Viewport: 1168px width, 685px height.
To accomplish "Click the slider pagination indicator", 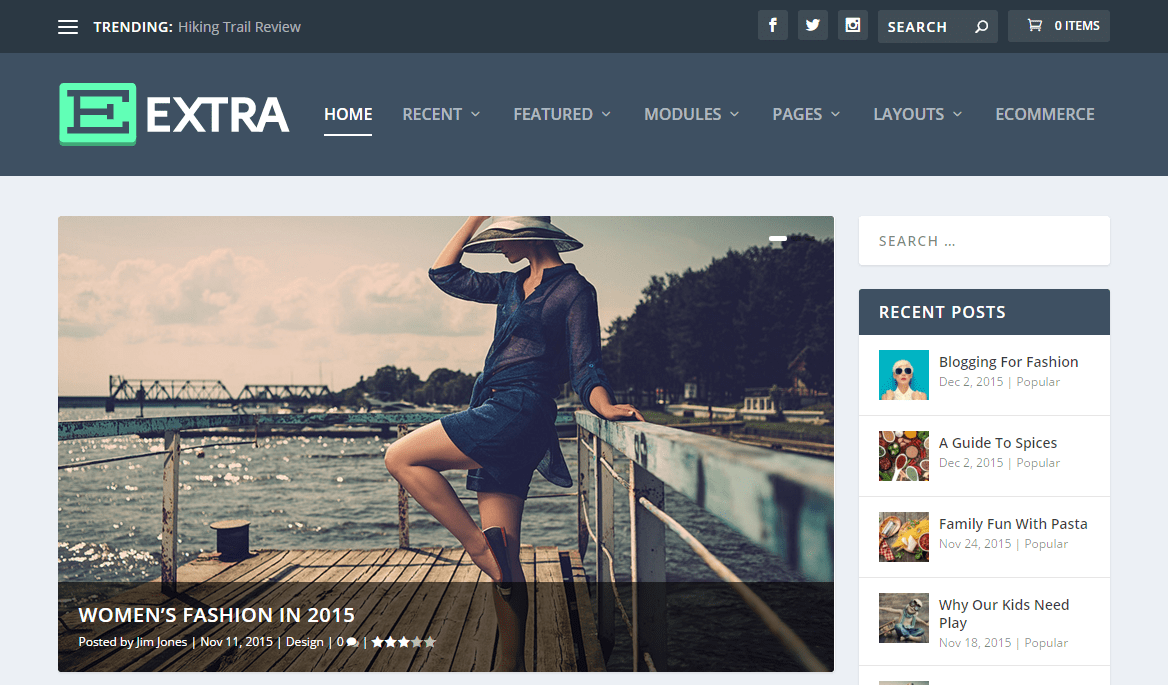I will click(x=778, y=238).
